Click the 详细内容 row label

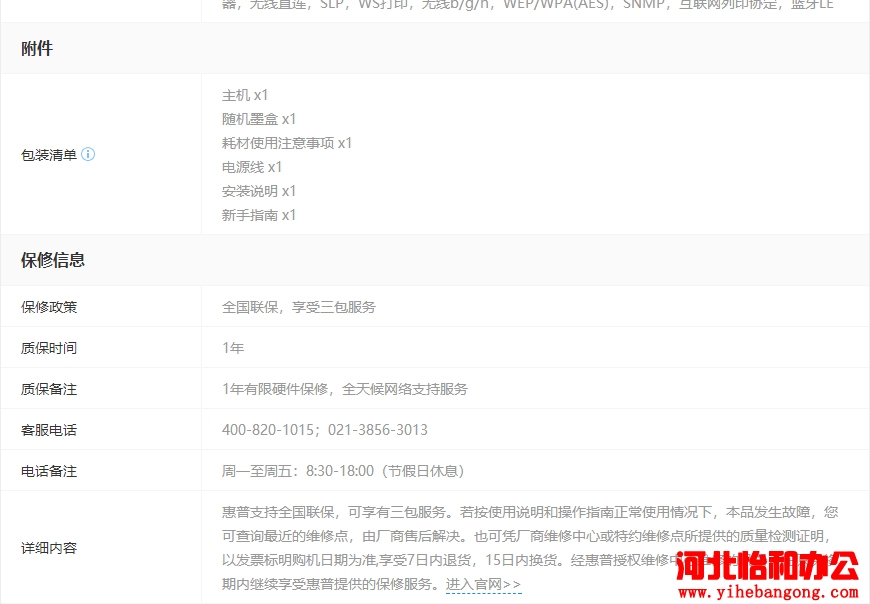[49, 548]
